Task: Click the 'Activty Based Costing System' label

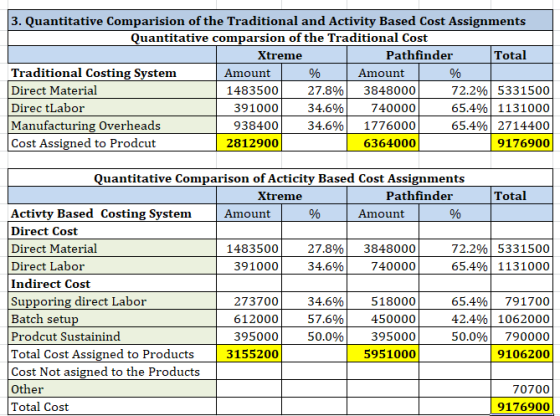Action: [112, 214]
